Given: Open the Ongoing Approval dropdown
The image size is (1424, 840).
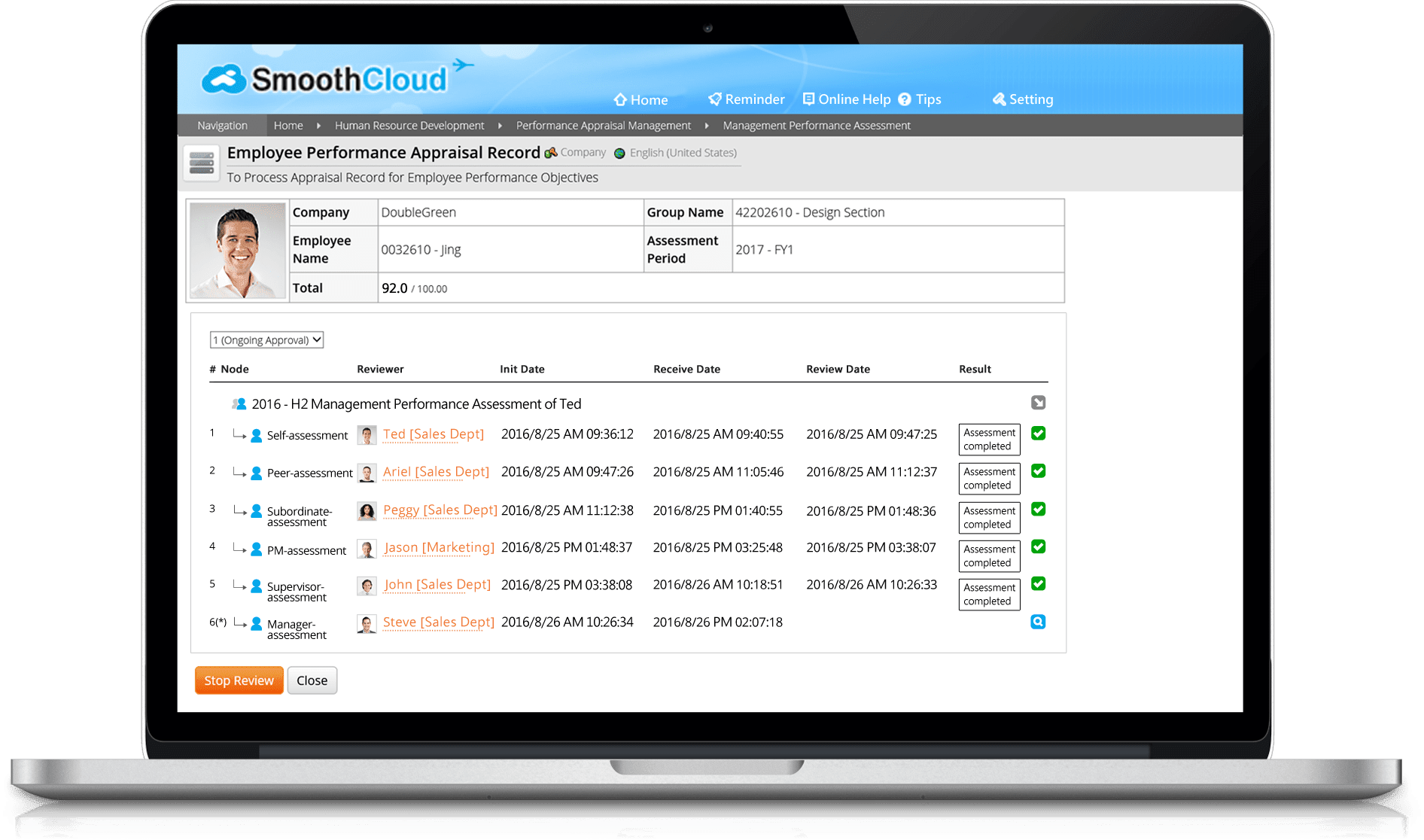Looking at the screenshot, I should (266, 340).
